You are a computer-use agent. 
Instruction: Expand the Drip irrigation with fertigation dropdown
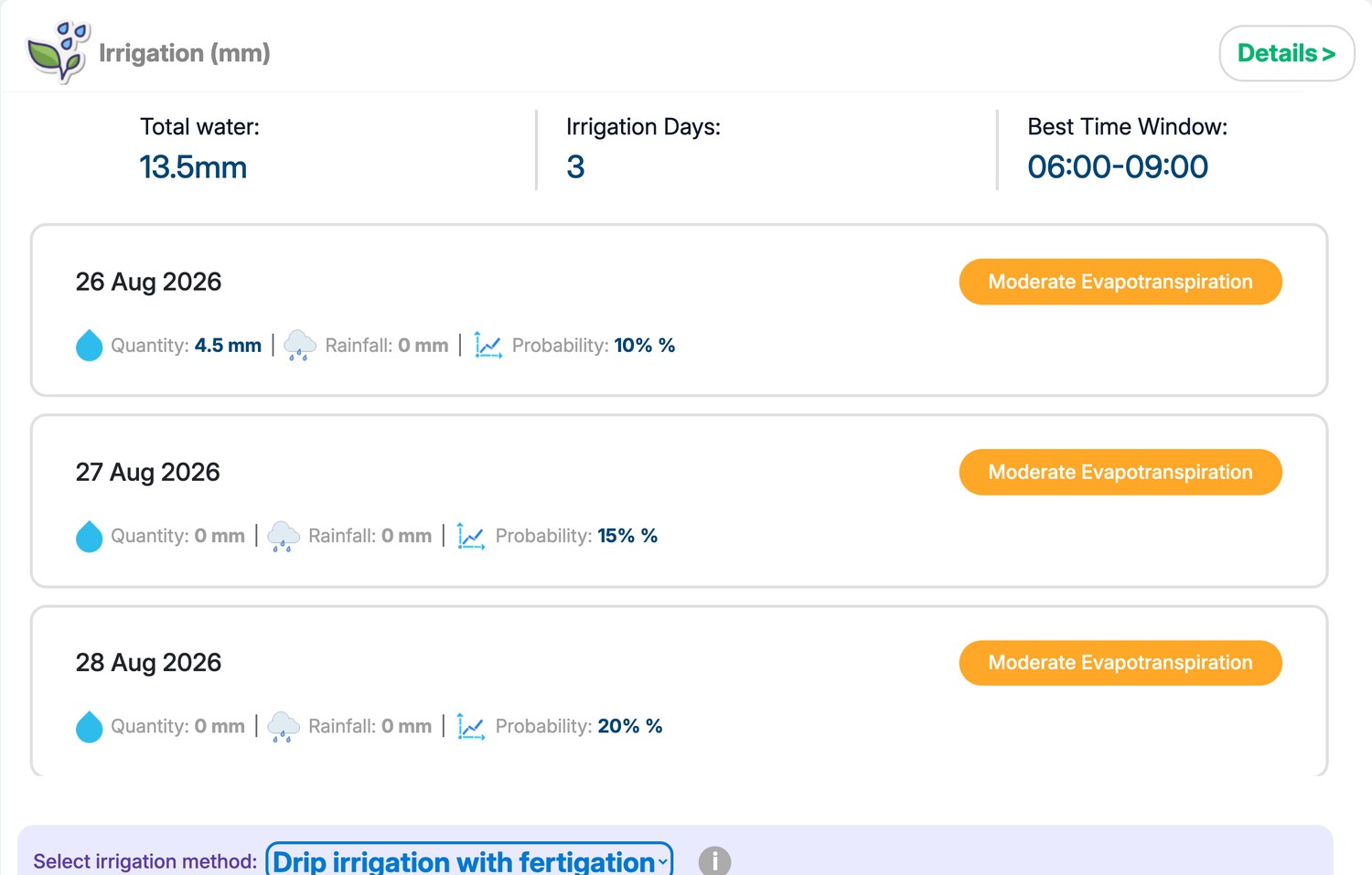[469, 860]
